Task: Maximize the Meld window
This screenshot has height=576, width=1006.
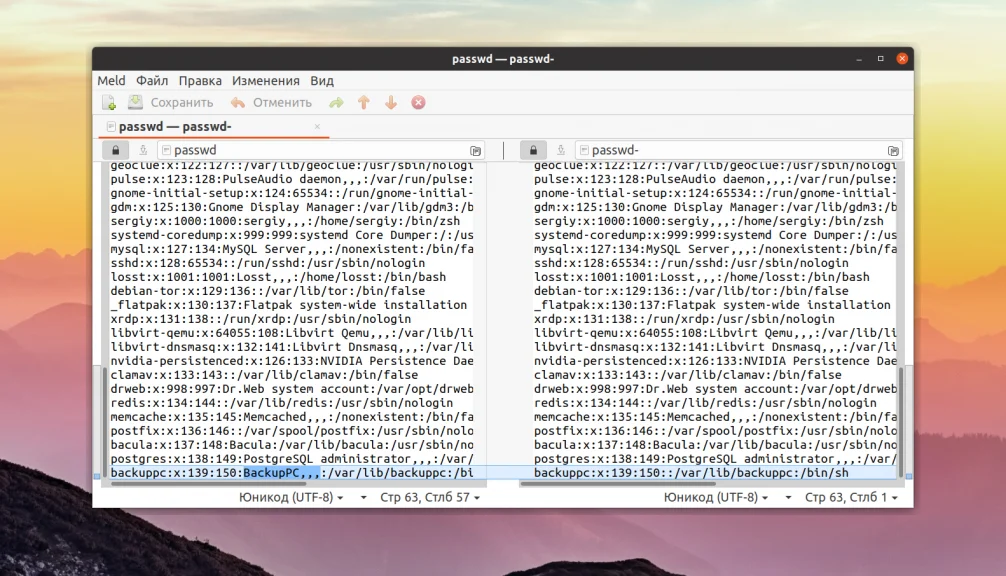Action: click(x=880, y=58)
